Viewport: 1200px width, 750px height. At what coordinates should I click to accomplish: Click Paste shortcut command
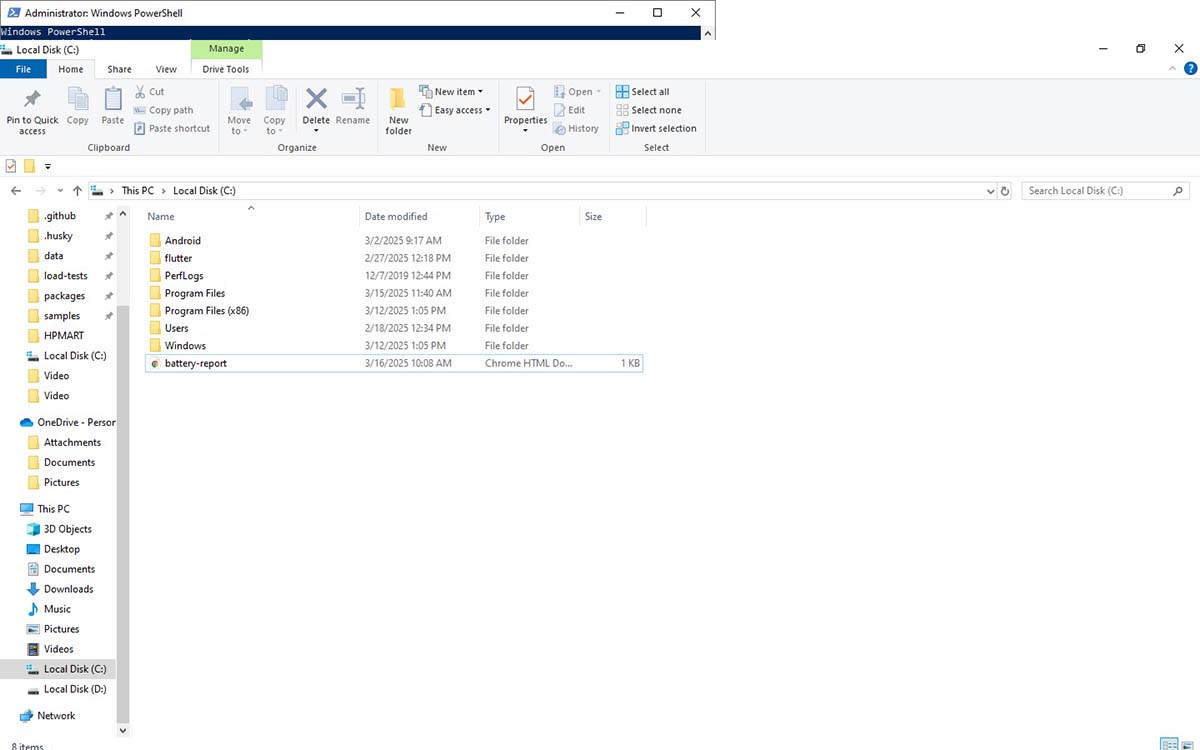click(172, 128)
